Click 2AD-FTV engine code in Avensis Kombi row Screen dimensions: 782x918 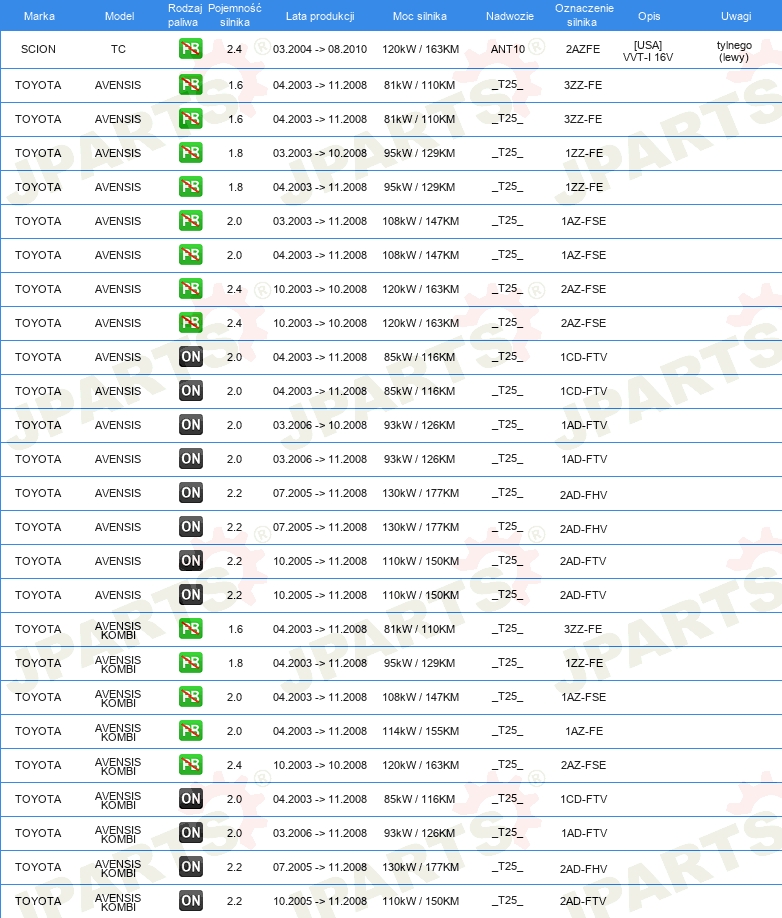click(582, 901)
